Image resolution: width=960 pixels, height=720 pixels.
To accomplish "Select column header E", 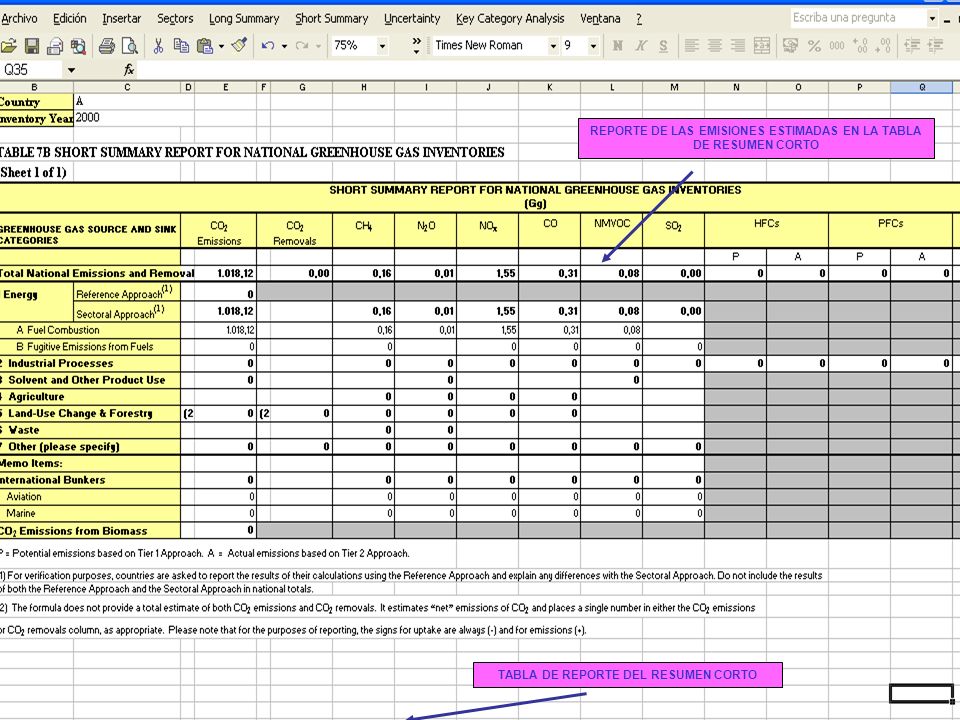I will click(225, 87).
